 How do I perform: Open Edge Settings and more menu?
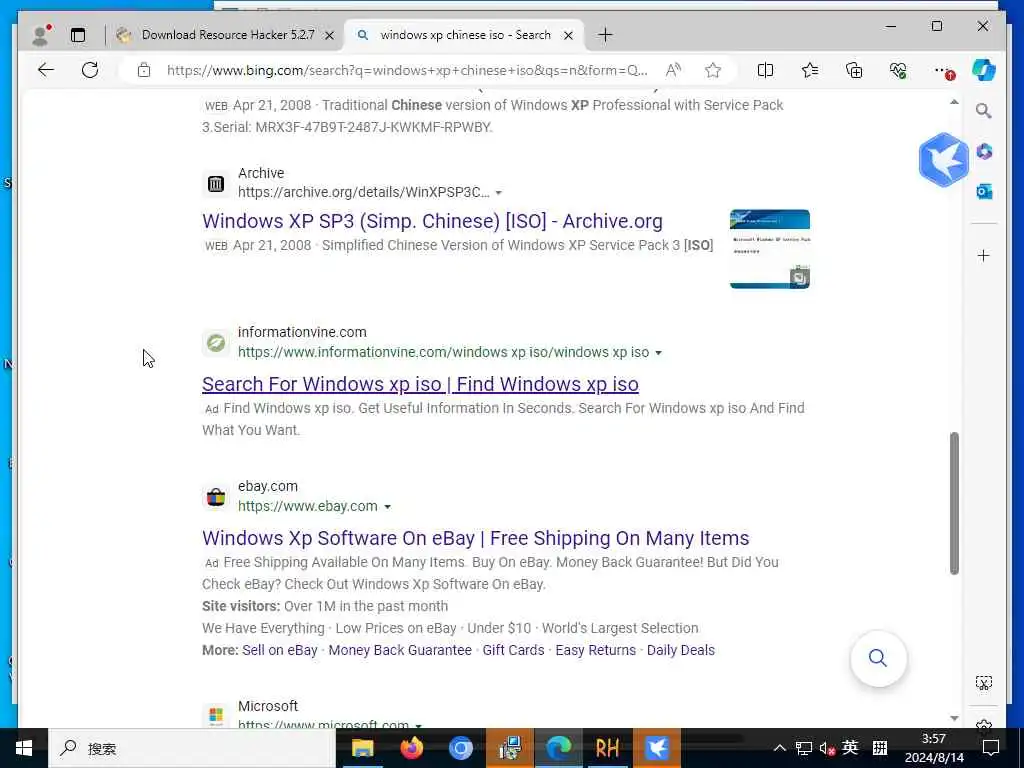coord(942,70)
